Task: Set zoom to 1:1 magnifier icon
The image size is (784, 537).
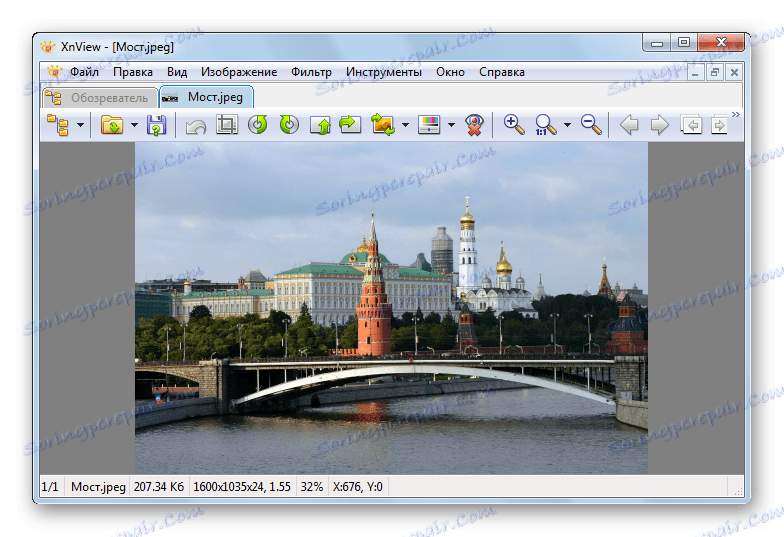Action: [545, 125]
